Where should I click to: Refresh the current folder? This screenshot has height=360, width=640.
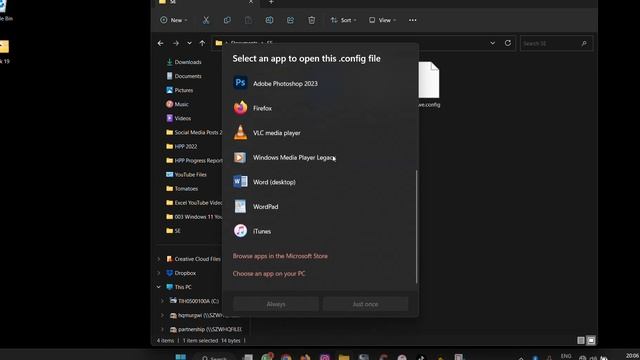[508, 43]
